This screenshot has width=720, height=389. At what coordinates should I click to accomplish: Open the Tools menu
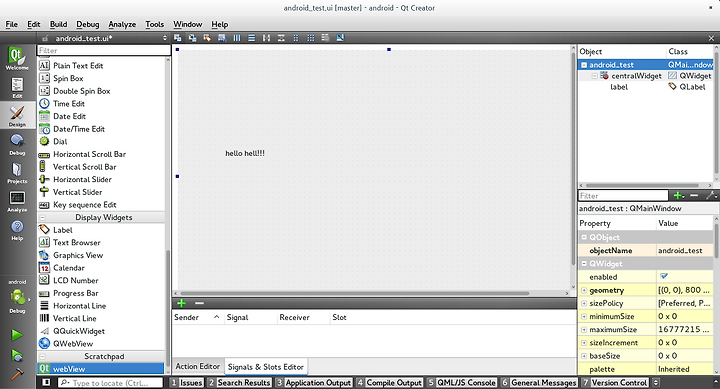(x=154, y=24)
